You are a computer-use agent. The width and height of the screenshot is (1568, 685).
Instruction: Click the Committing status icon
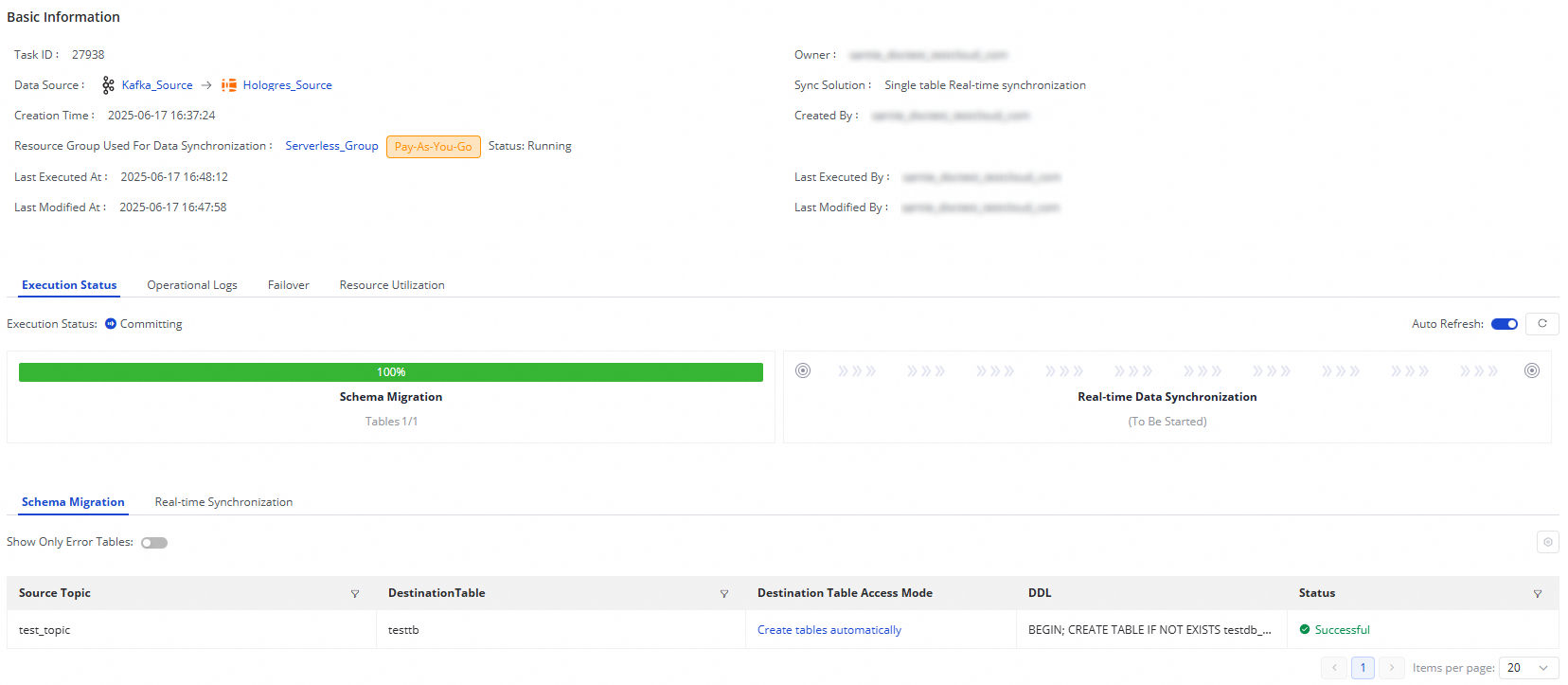coord(111,324)
